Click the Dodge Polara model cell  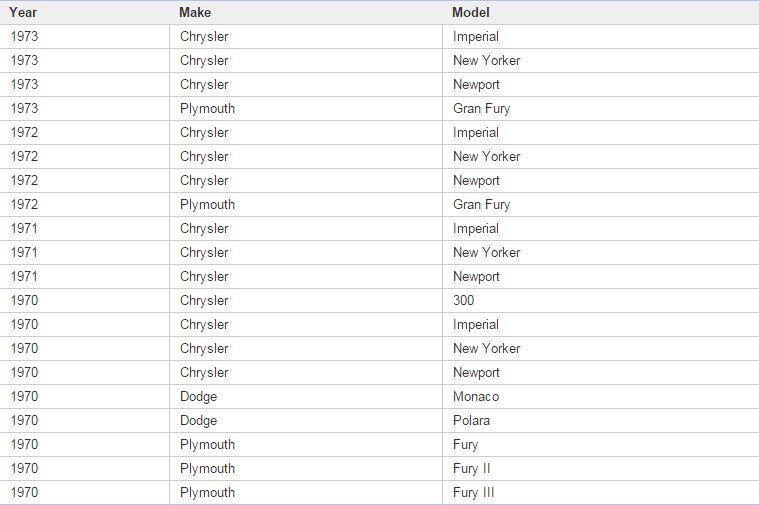[x=601, y=420]
